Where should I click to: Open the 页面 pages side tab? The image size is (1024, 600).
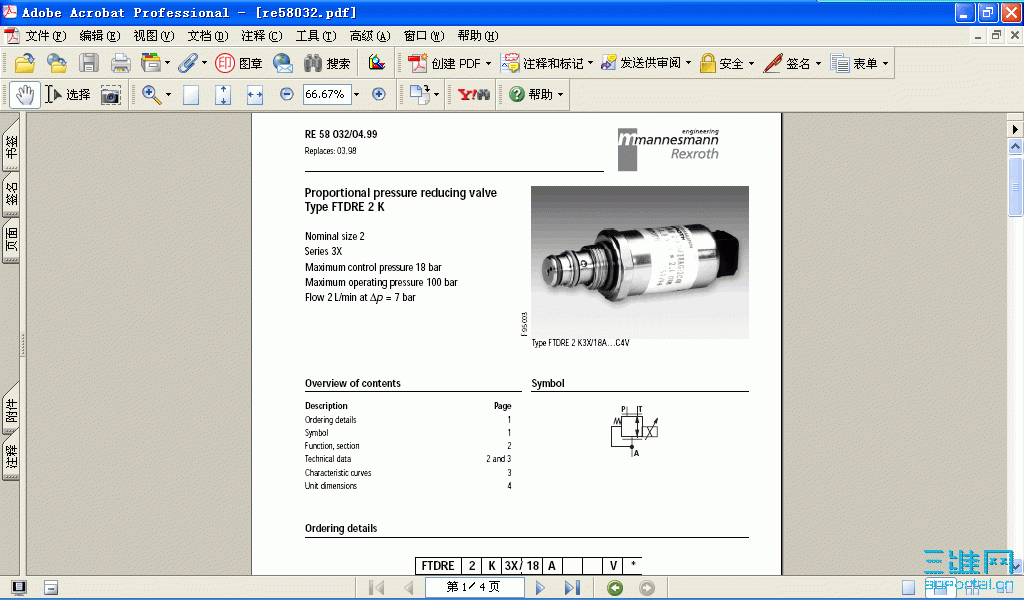(11, 240)
